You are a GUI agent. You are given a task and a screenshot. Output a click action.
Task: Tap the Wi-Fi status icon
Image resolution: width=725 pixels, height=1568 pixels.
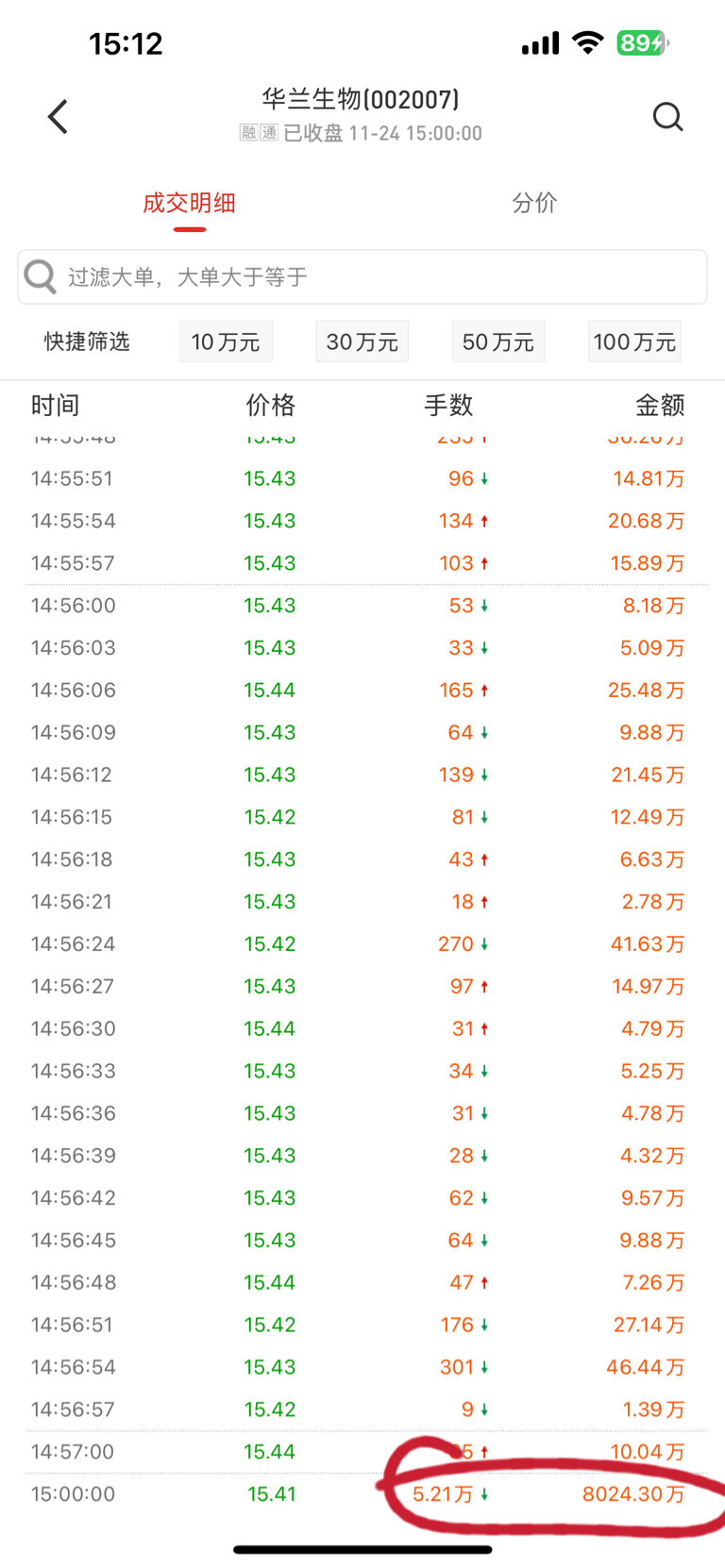coord(588,42)
